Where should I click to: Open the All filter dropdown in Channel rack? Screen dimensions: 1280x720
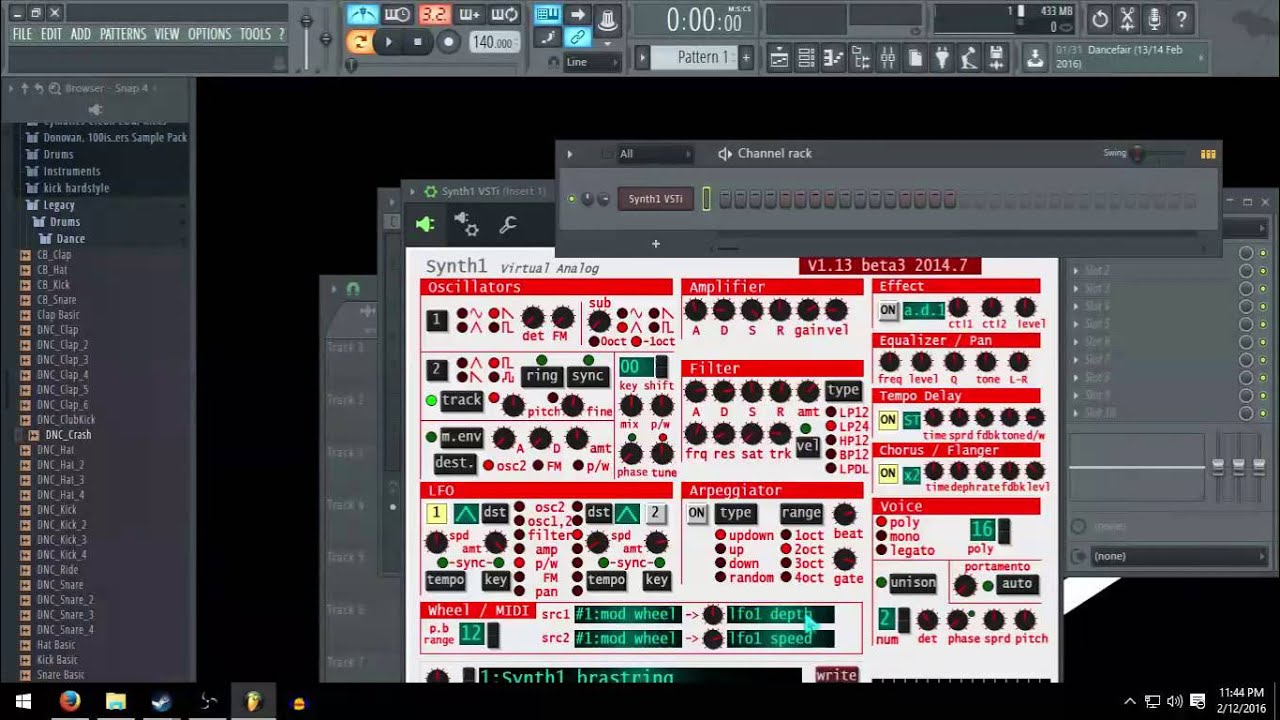pos(654,154)
